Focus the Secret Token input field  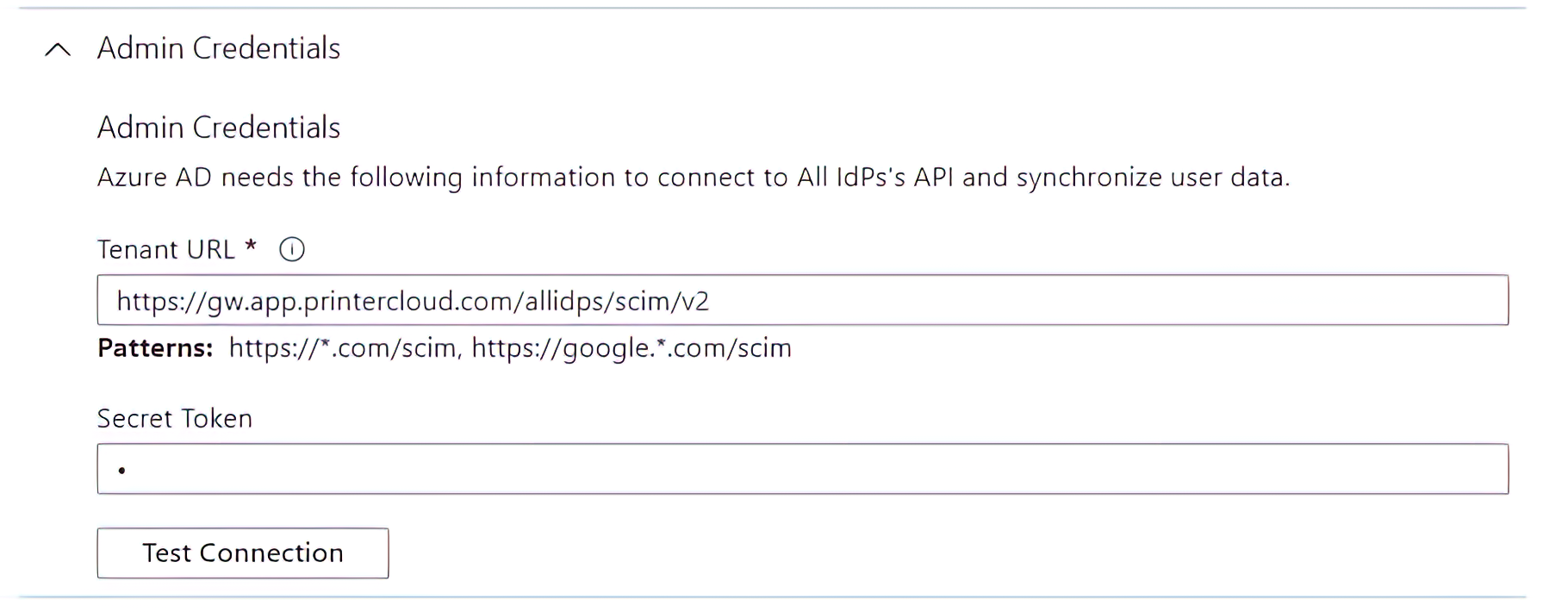point(801,469)
